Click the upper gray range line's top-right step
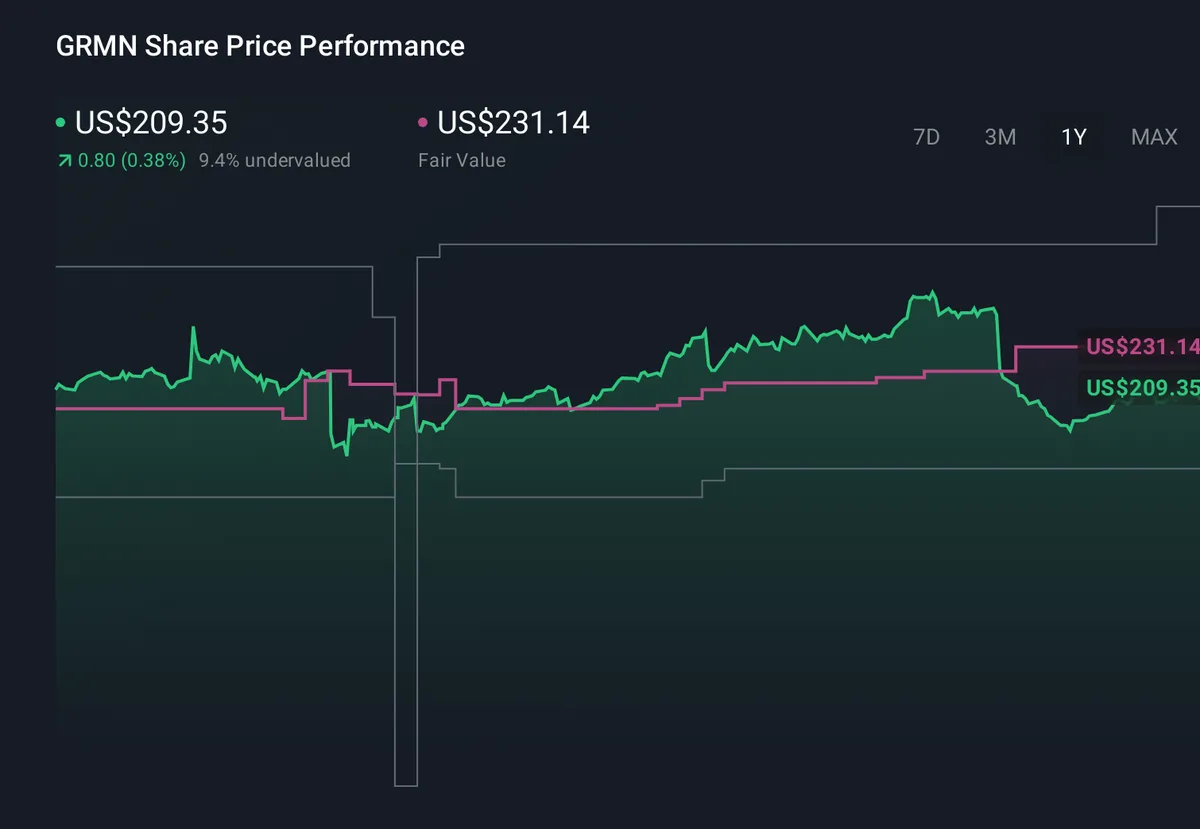The image size is (1200, 829). point(1157,208)
